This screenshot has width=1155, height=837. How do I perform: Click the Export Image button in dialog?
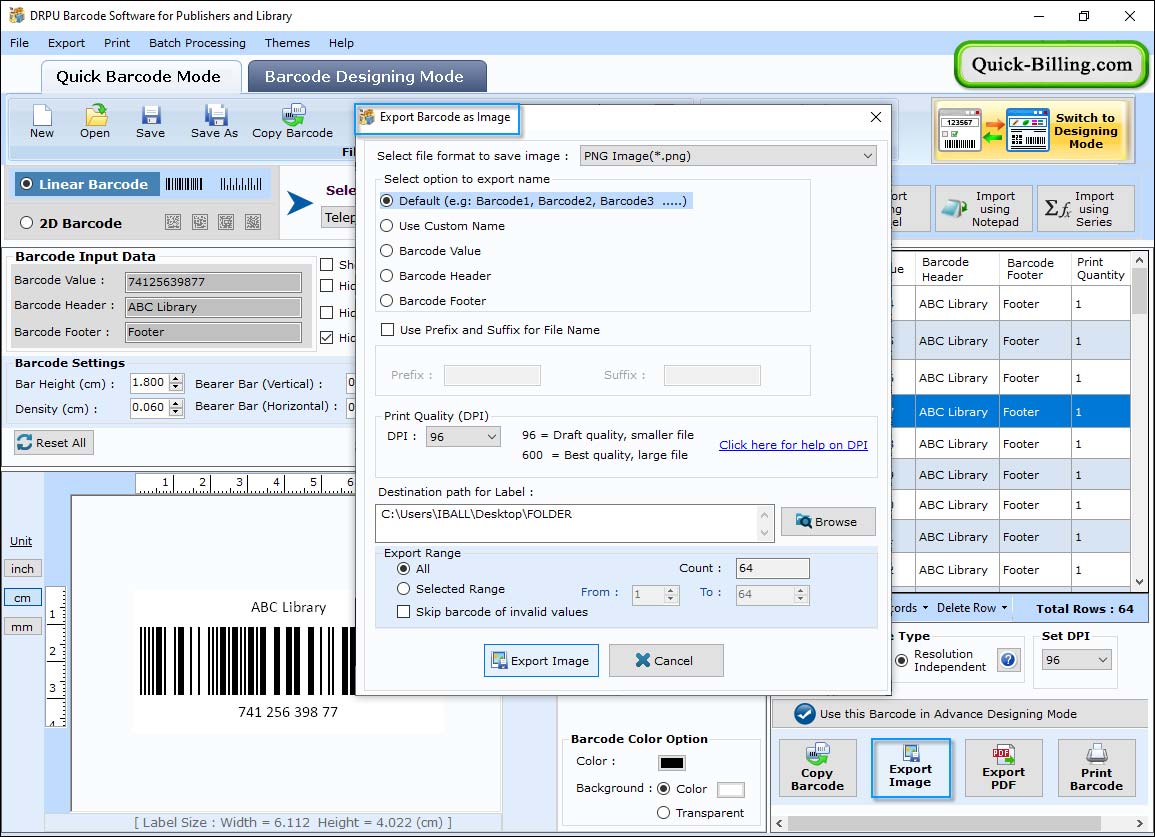pyautogui.click(x=541, y=660)
